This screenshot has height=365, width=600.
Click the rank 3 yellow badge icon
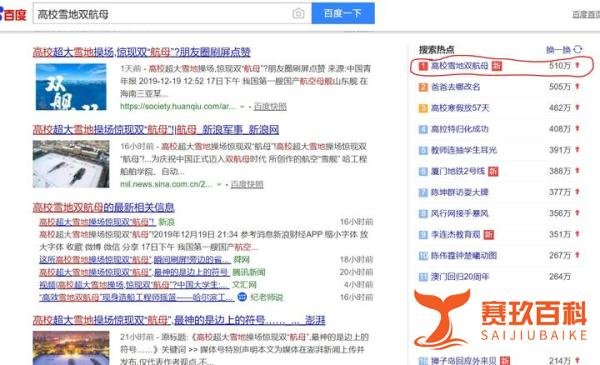tap(423, 108)
